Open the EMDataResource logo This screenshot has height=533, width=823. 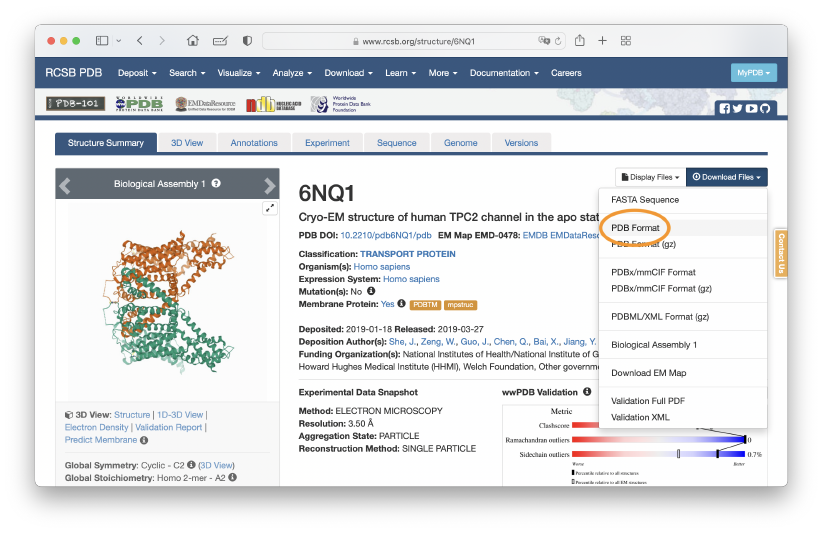click(205, 104)
